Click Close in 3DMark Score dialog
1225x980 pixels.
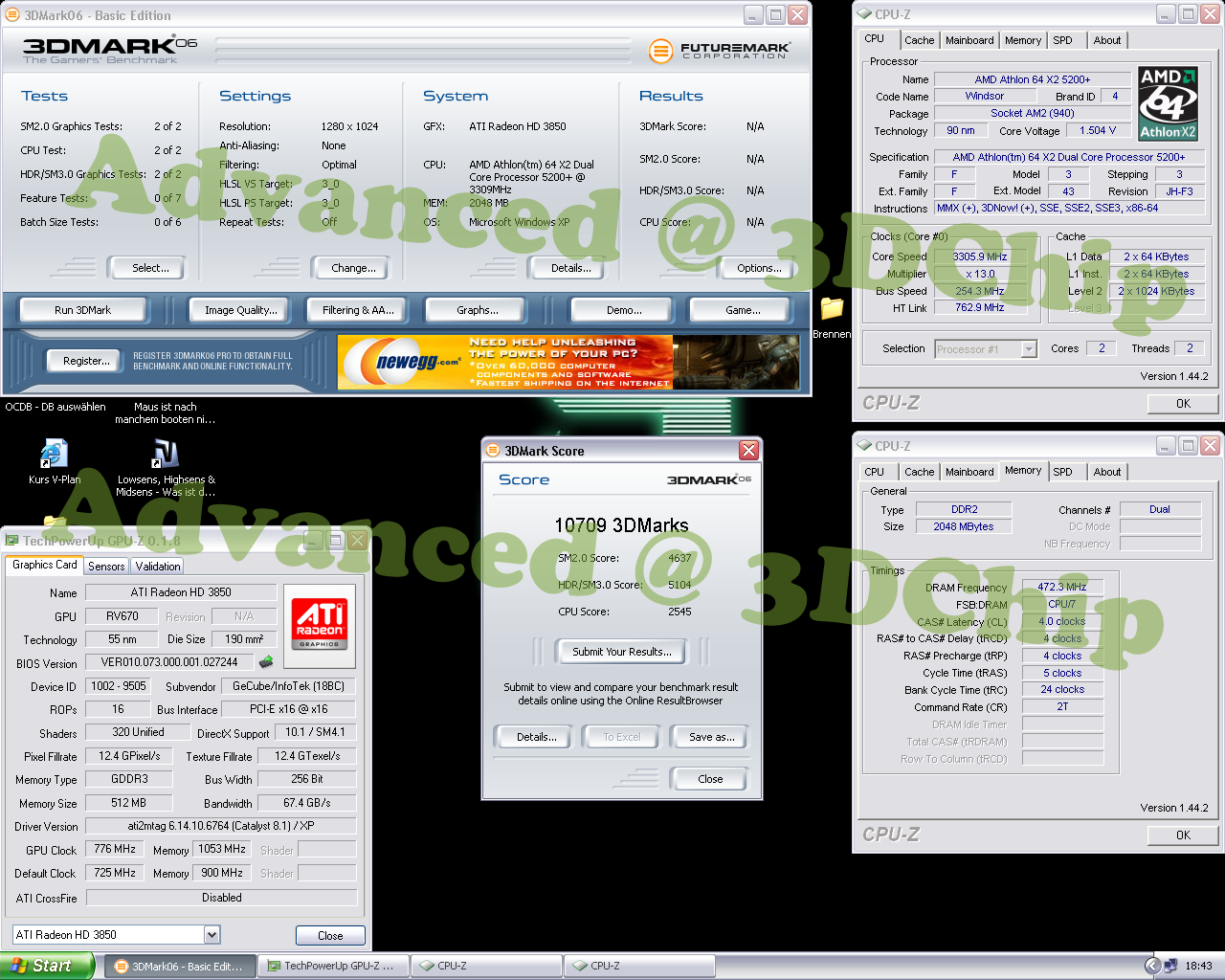coord(710,779)
